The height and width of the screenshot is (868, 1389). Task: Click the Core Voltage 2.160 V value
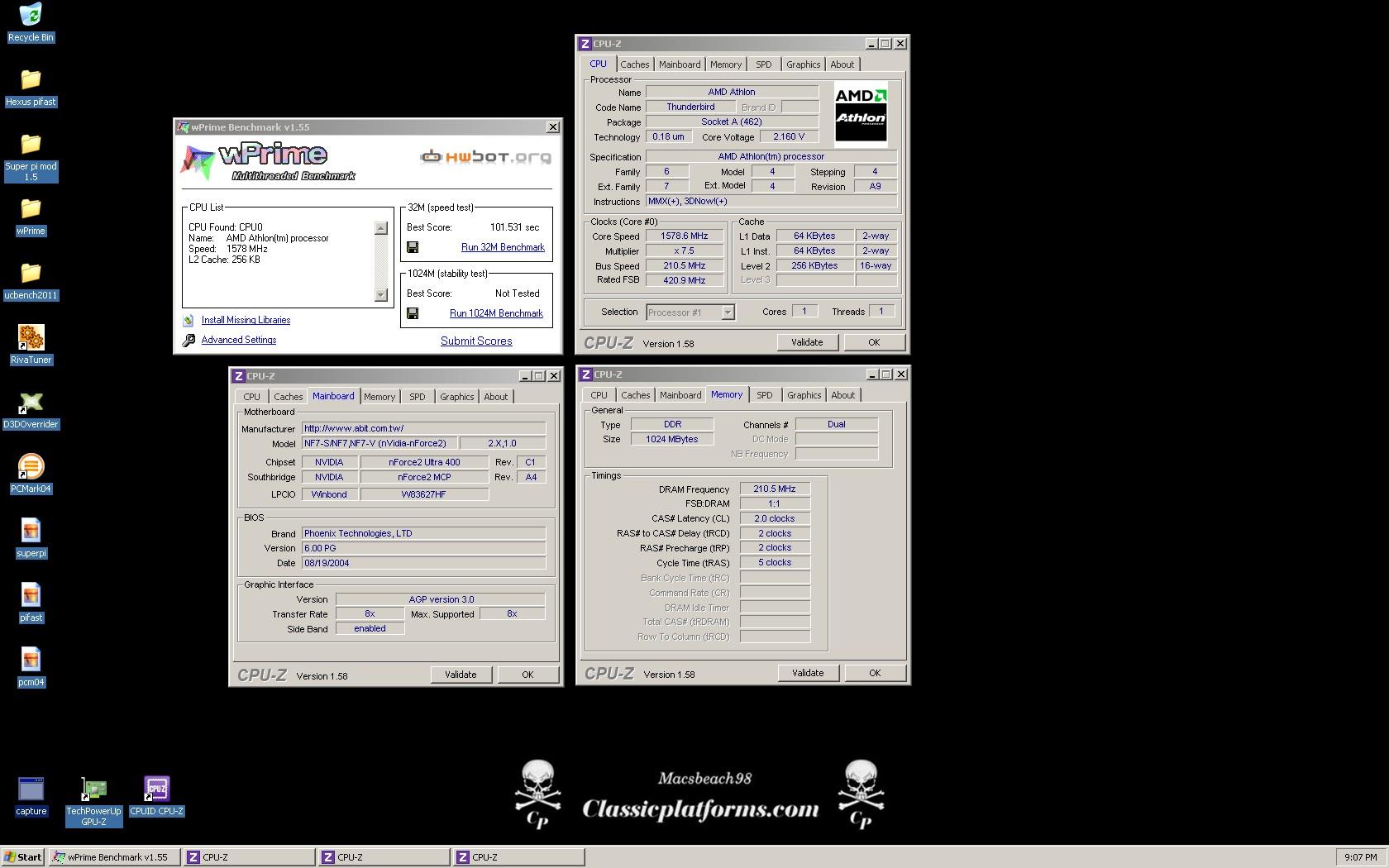pyautogui.click(x=789, y=137)
